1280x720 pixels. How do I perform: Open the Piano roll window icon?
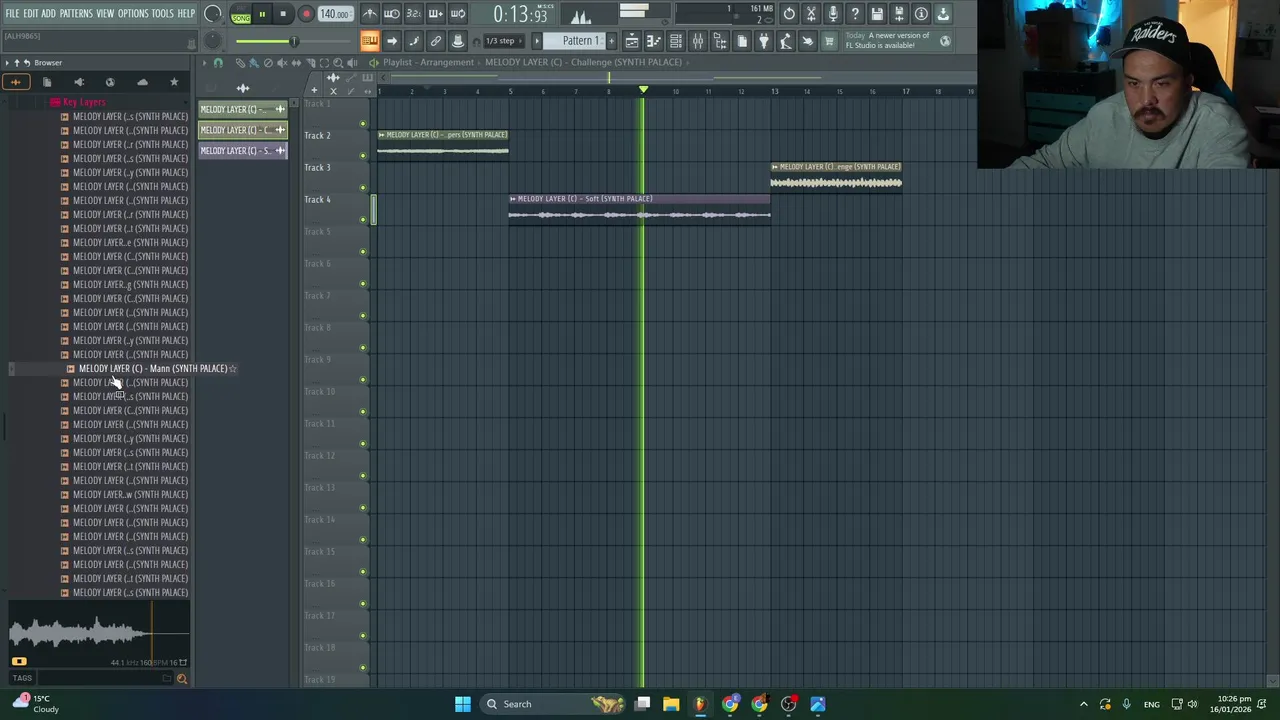tap(654, 41)
